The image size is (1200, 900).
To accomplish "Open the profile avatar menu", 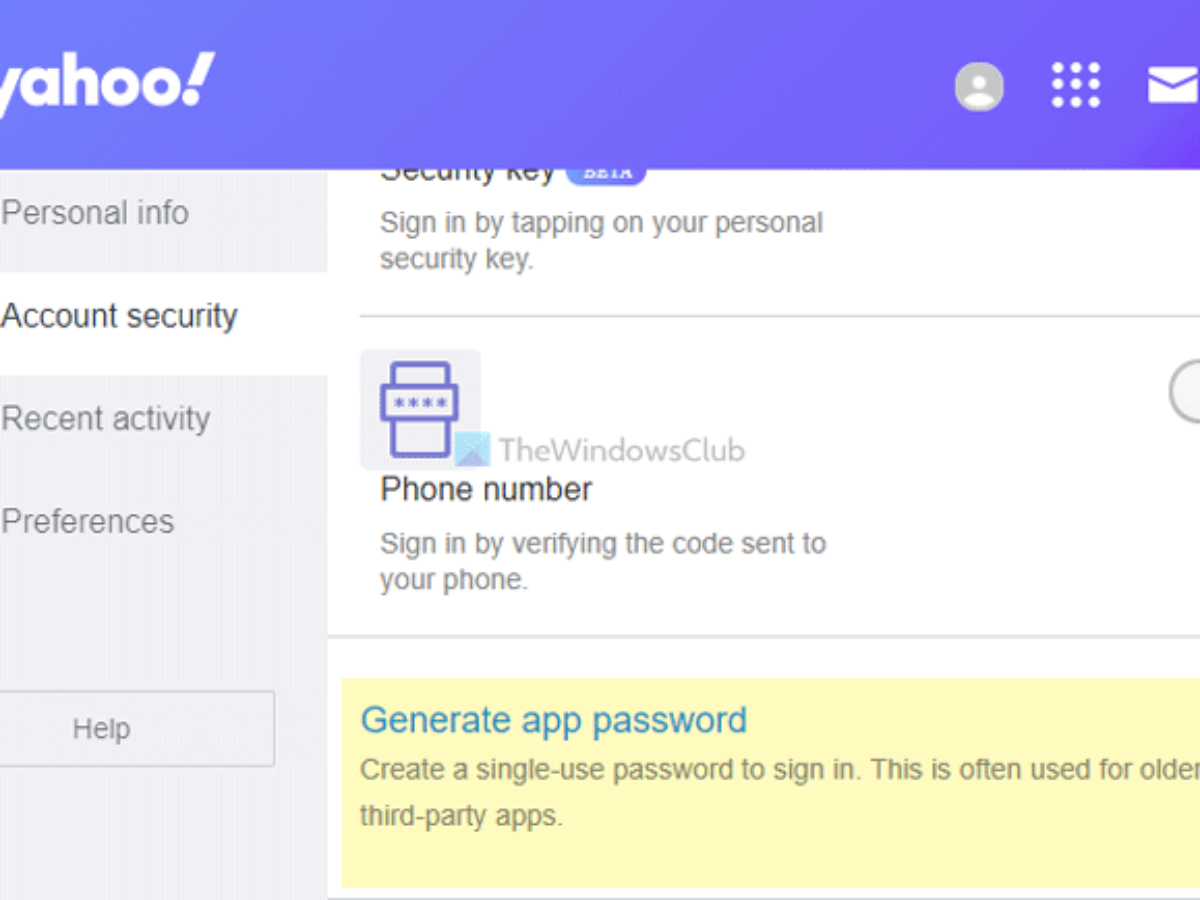I will coord(979,86).
